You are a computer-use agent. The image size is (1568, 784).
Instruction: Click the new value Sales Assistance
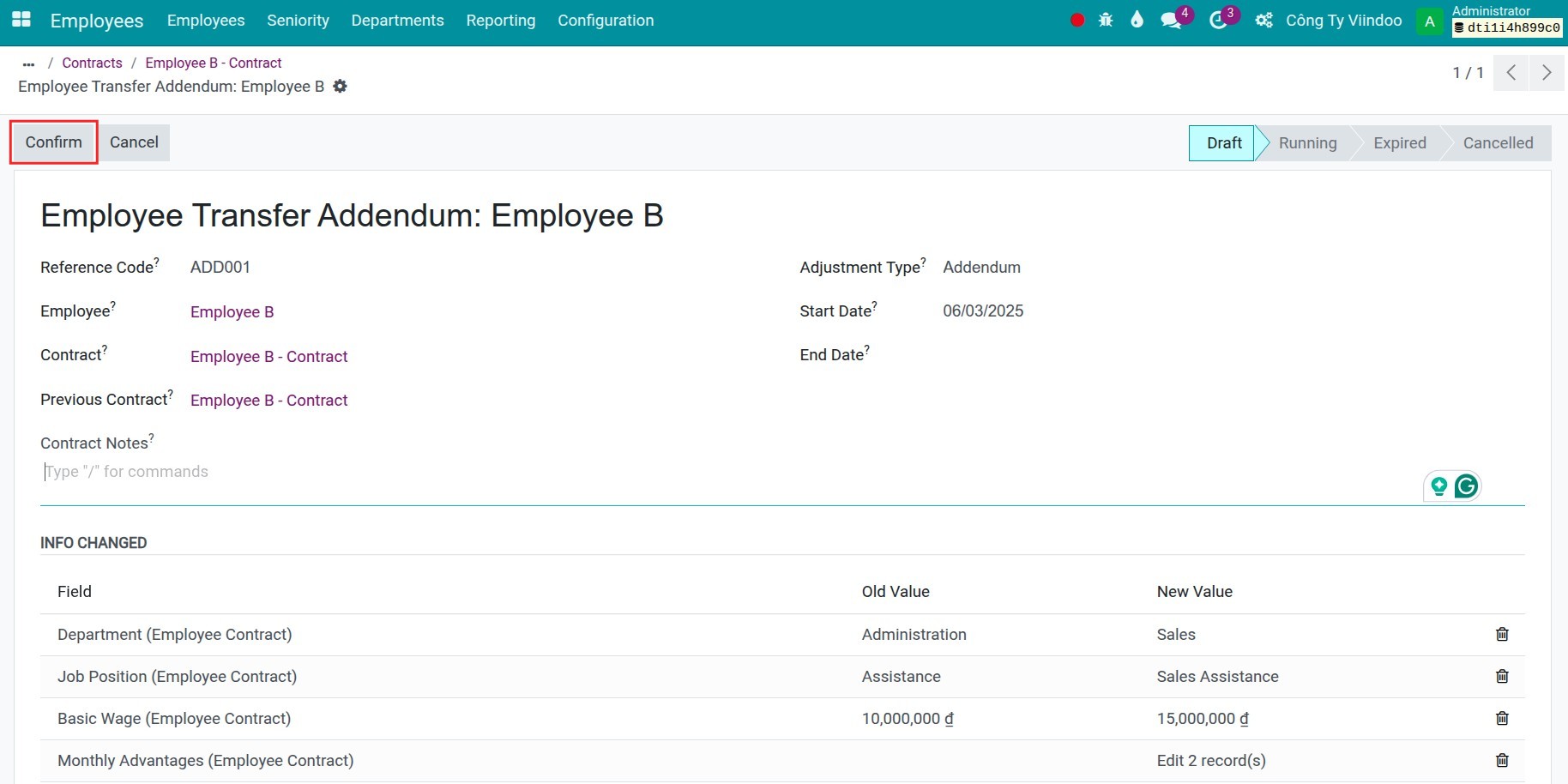1217,677
